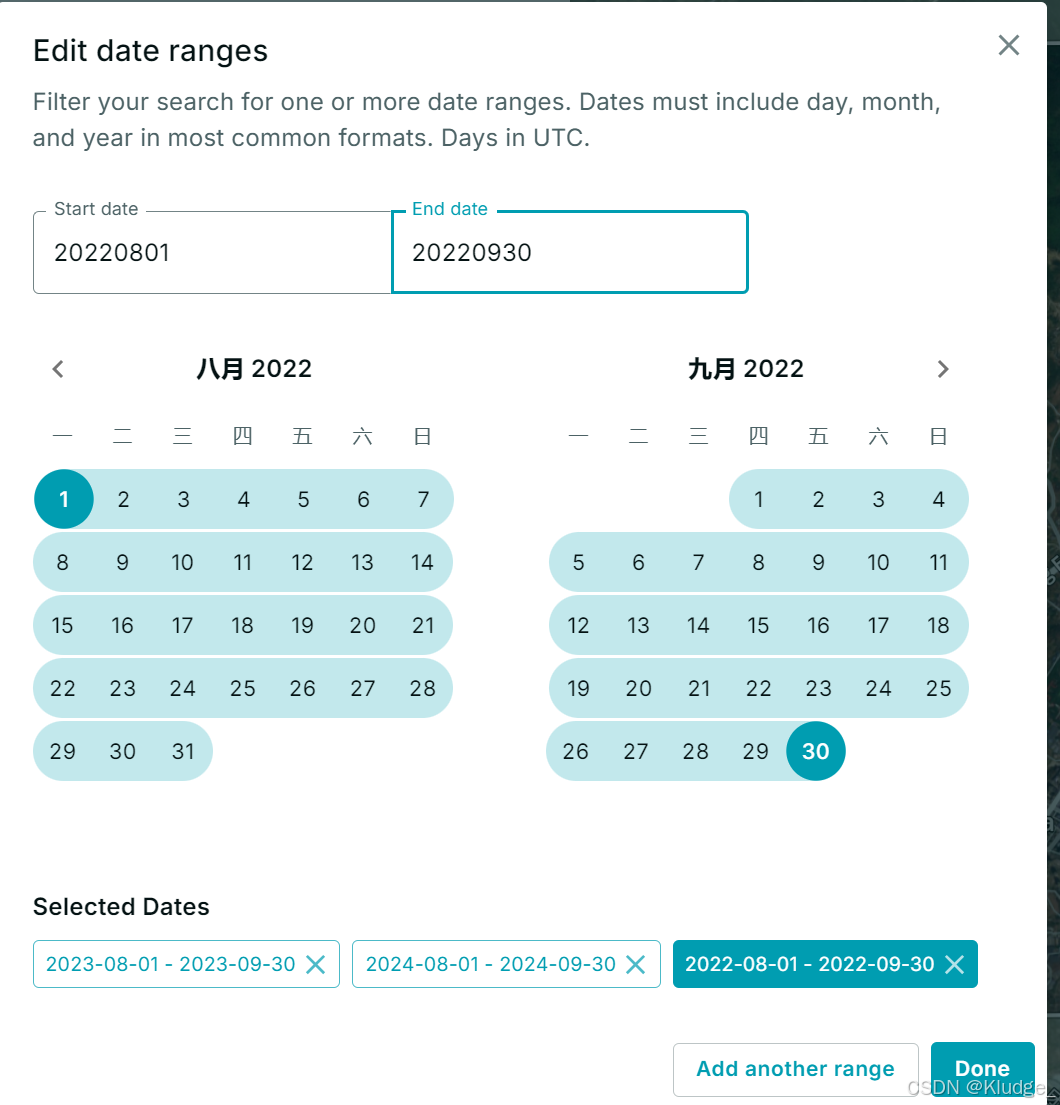Remove the 2024-08-01 - 2024-09-30 range
The image size is (1060, 1105).
coord(636,964)
